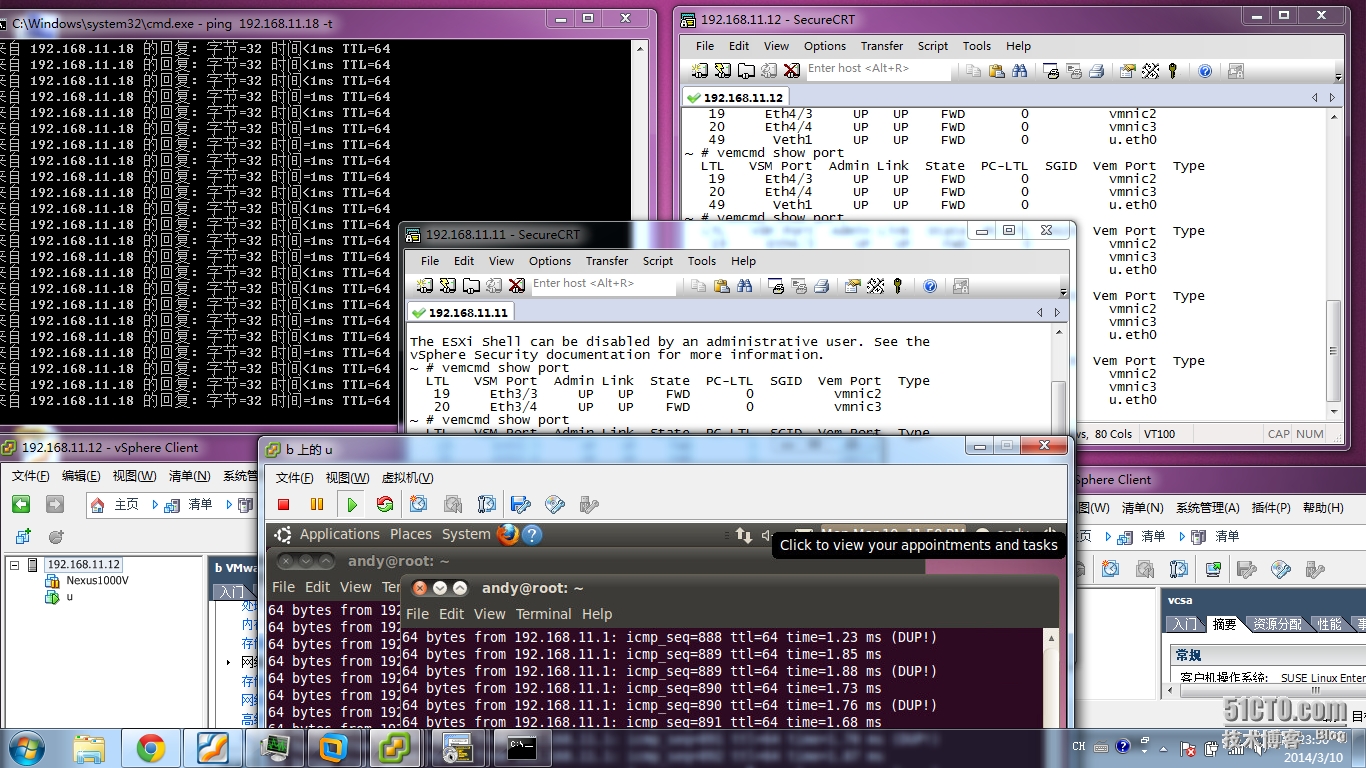1366x768 pixels.
Task: Click Find binoculars icon in 192.168.11.11 SecureCRT
Action: 744,286
